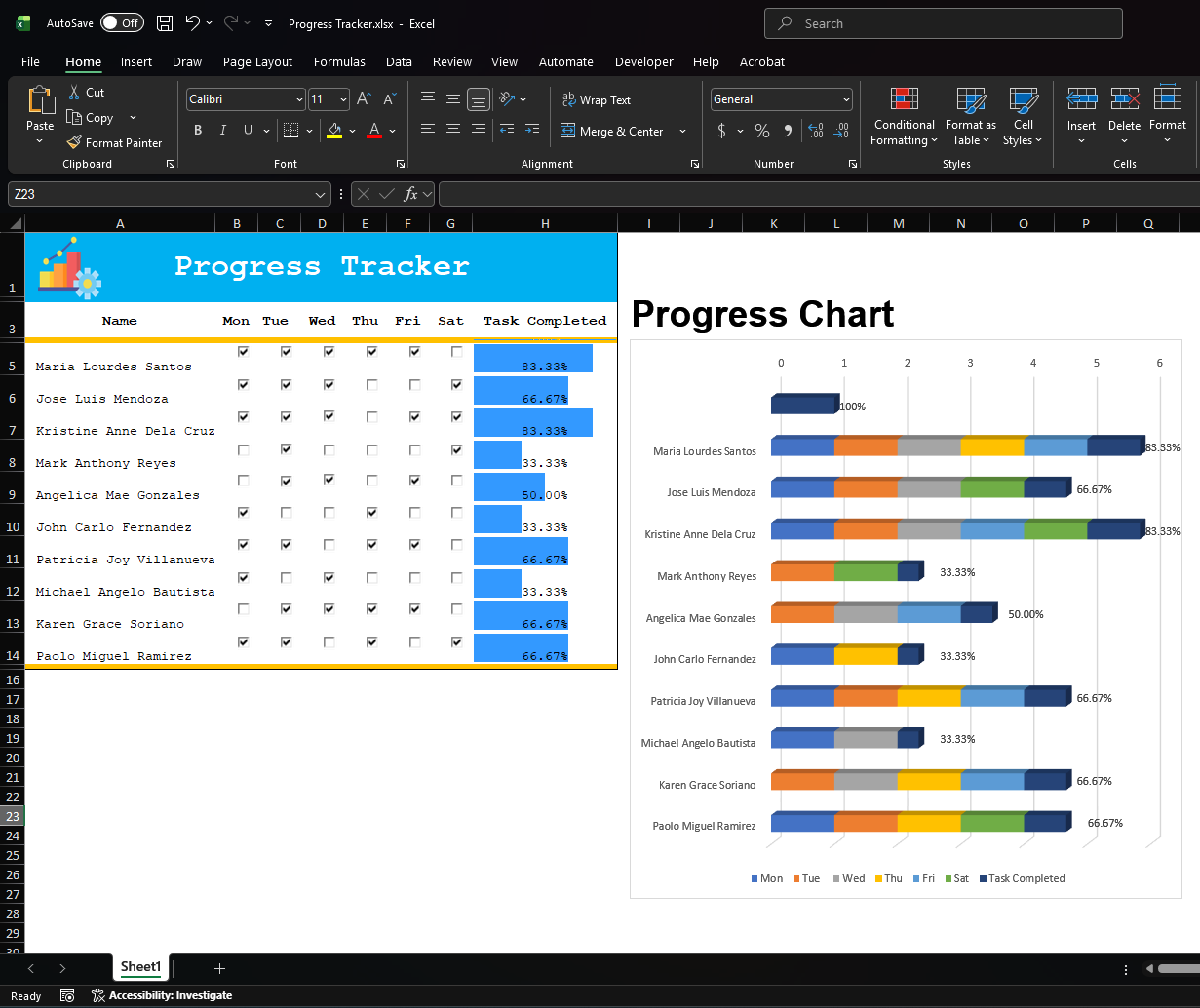Image resolution: width=1200 pixels, height=1008 pixels.
Task: Open Conditional Formatting options
Action: point(903,117)
